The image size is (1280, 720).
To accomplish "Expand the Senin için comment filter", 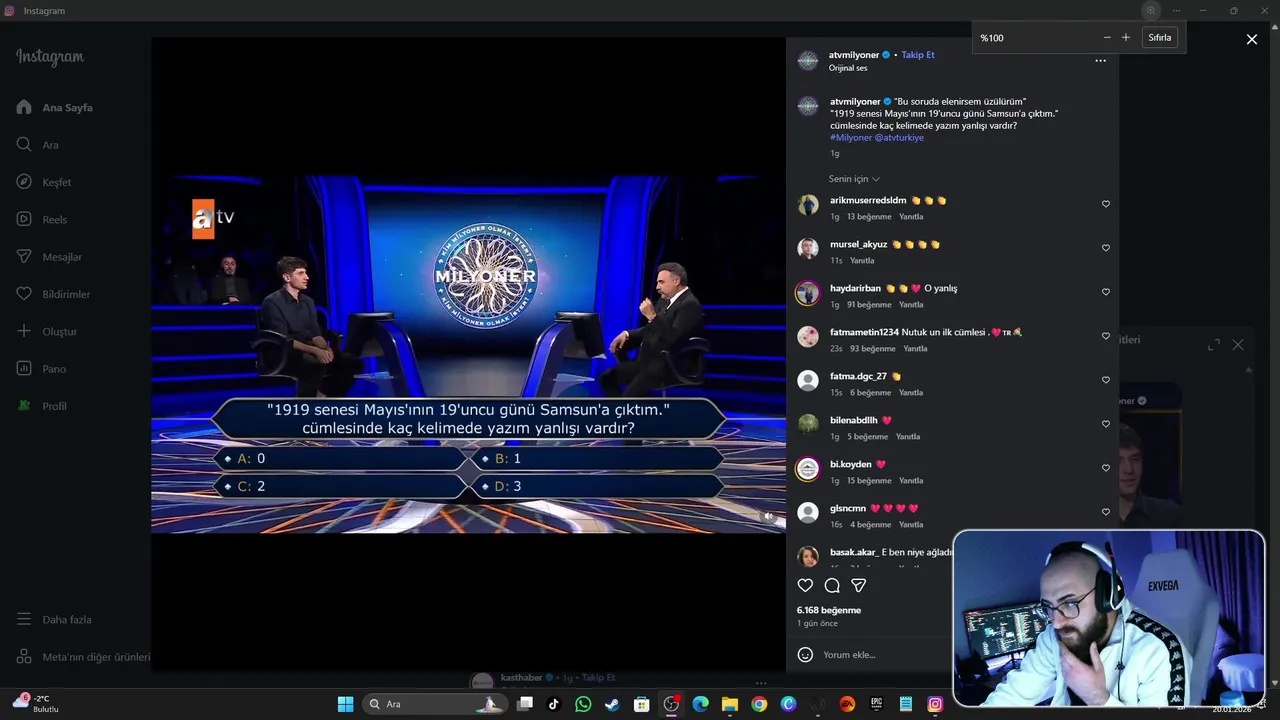I will pyautogui.click(x=854, y=179).
